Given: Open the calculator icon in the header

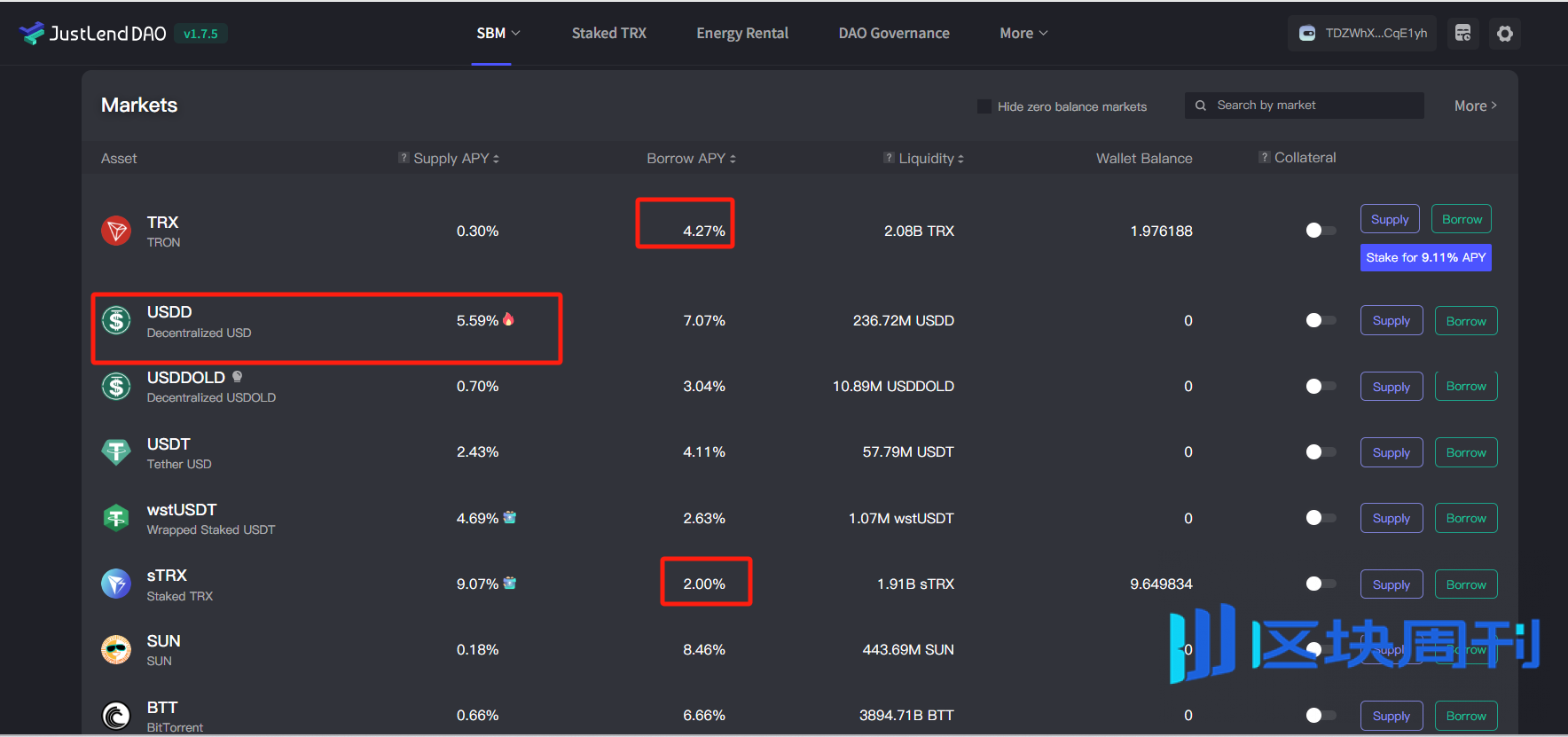Looking at the screenshot, I should point(1463,34).
